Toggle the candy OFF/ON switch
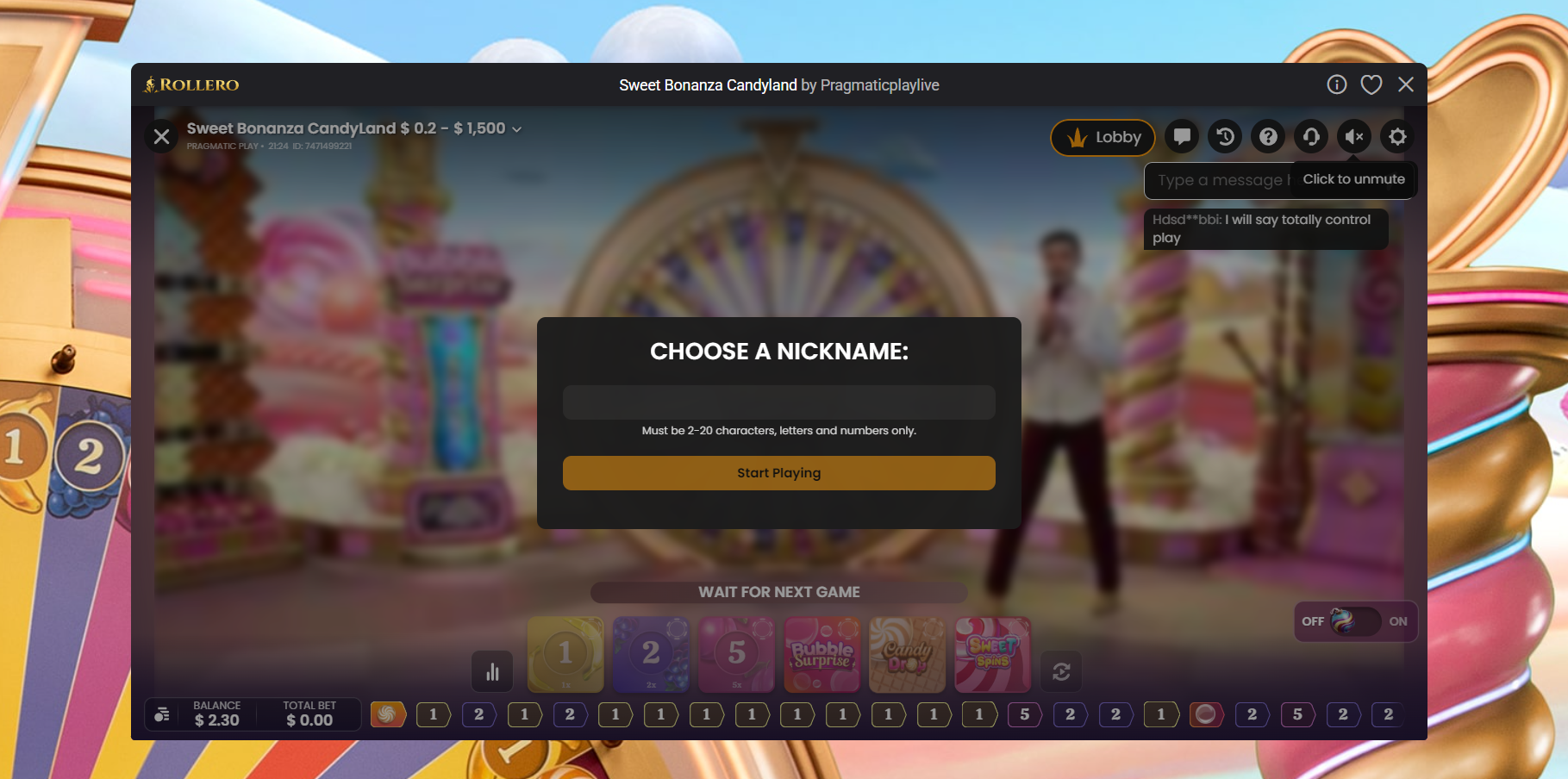Screen dimensions: 1568x779 coord(1355,621)
